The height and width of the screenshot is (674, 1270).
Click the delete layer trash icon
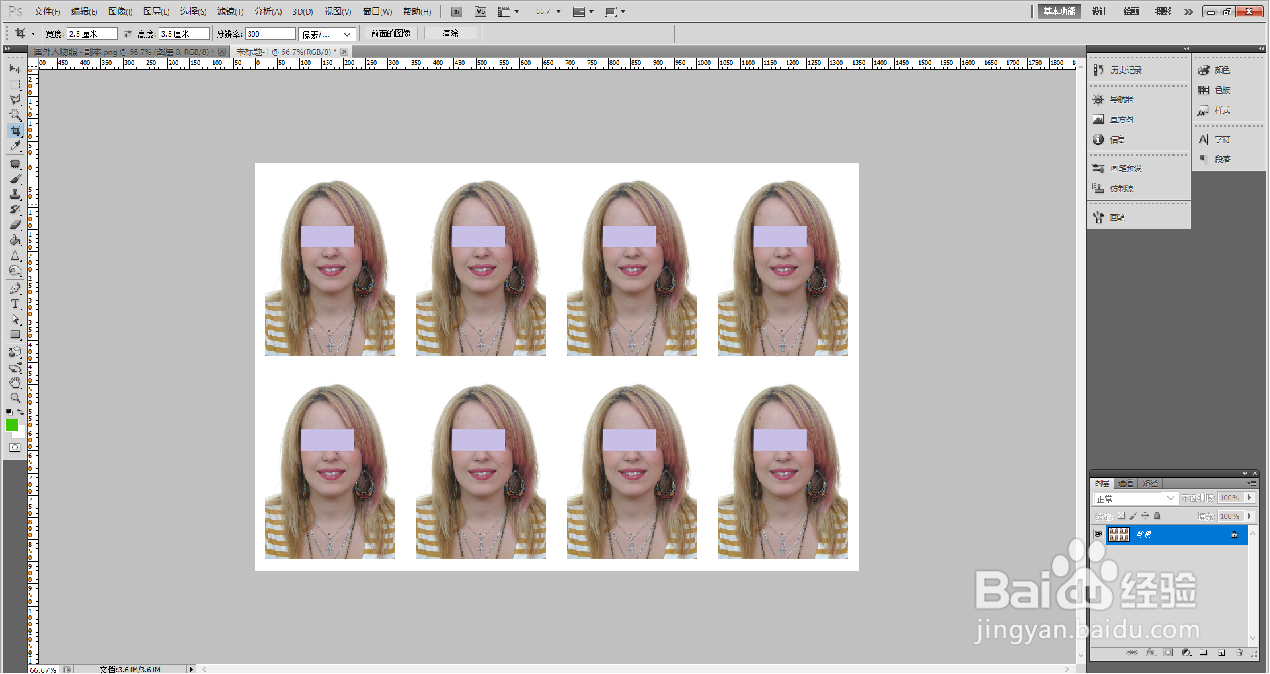[x=1239, y=653]
